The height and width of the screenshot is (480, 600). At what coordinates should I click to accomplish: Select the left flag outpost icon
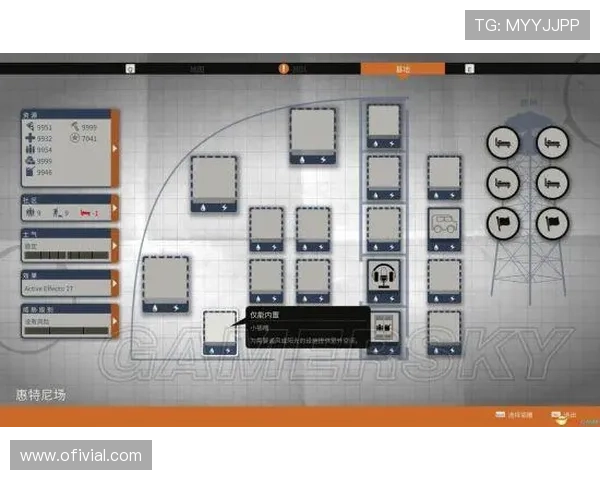pos(503,221)
